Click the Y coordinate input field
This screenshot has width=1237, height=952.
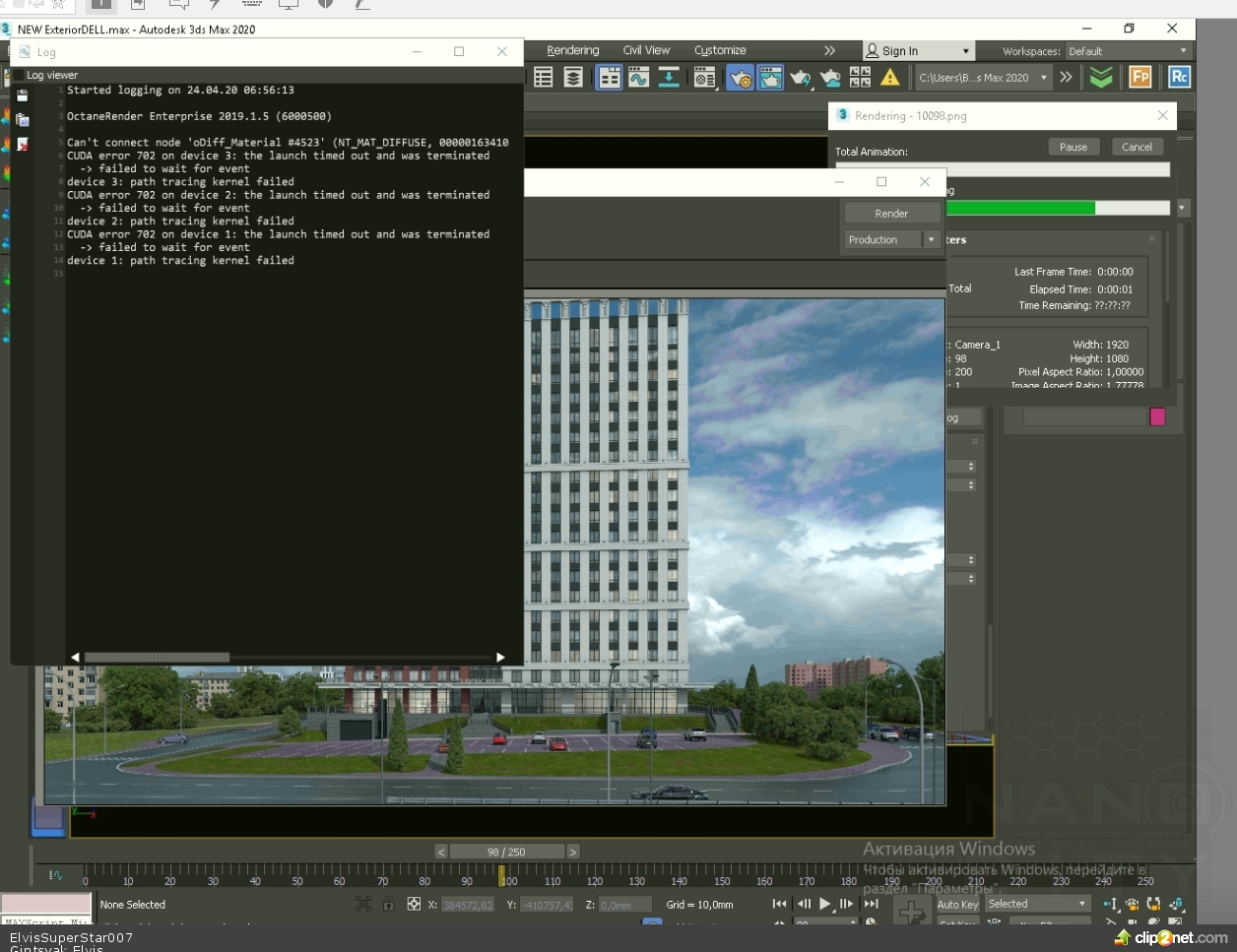547,905
